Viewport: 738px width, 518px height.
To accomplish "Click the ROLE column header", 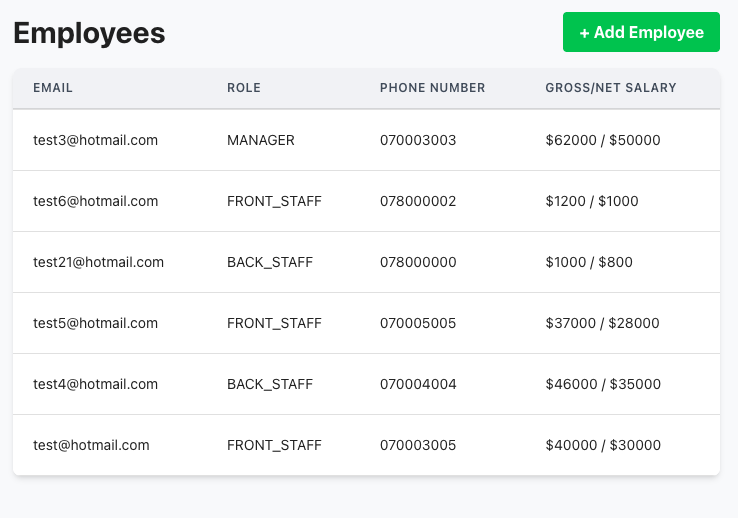I will click(244, 88).
